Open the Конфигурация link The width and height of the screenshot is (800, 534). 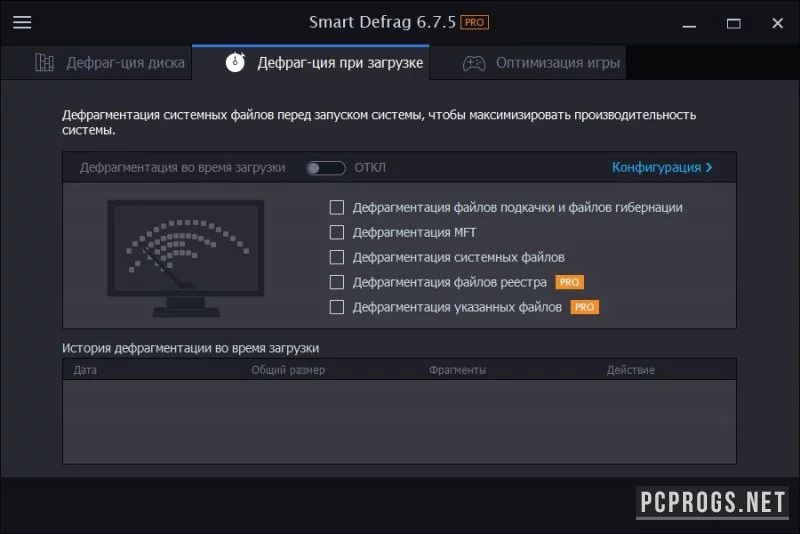662,167
